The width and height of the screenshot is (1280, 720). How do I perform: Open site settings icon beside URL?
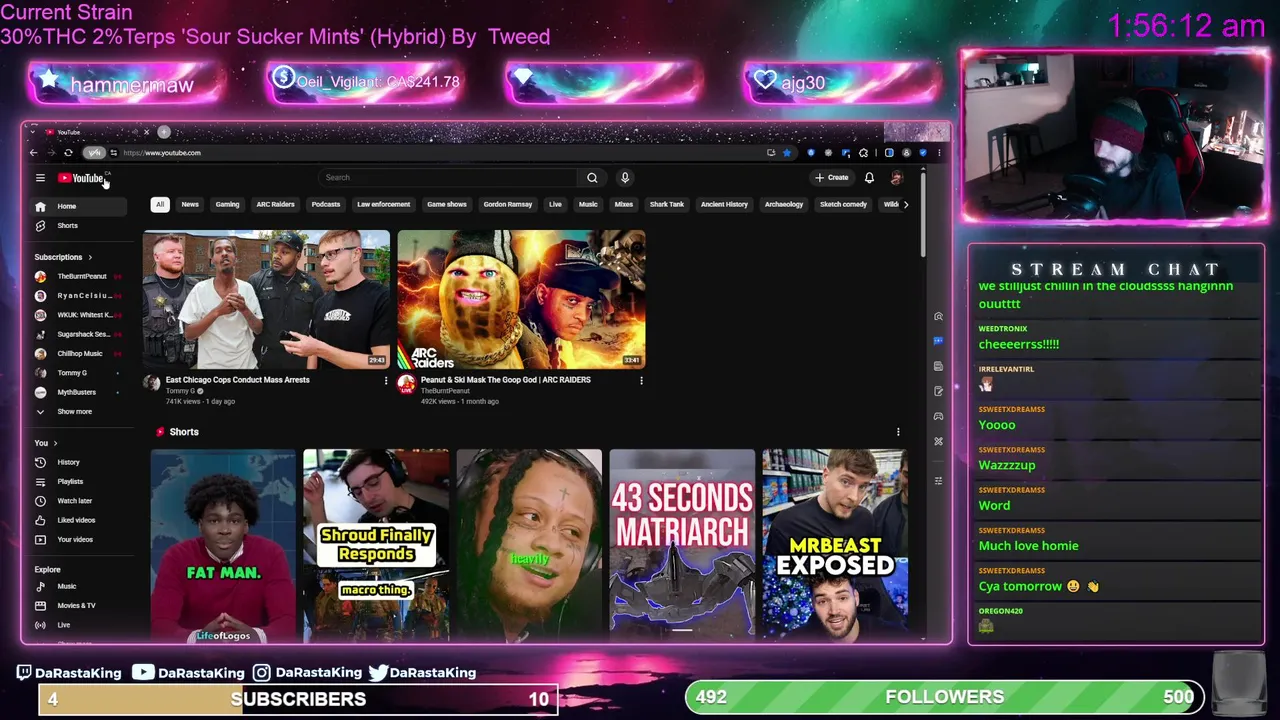point(113,153)
